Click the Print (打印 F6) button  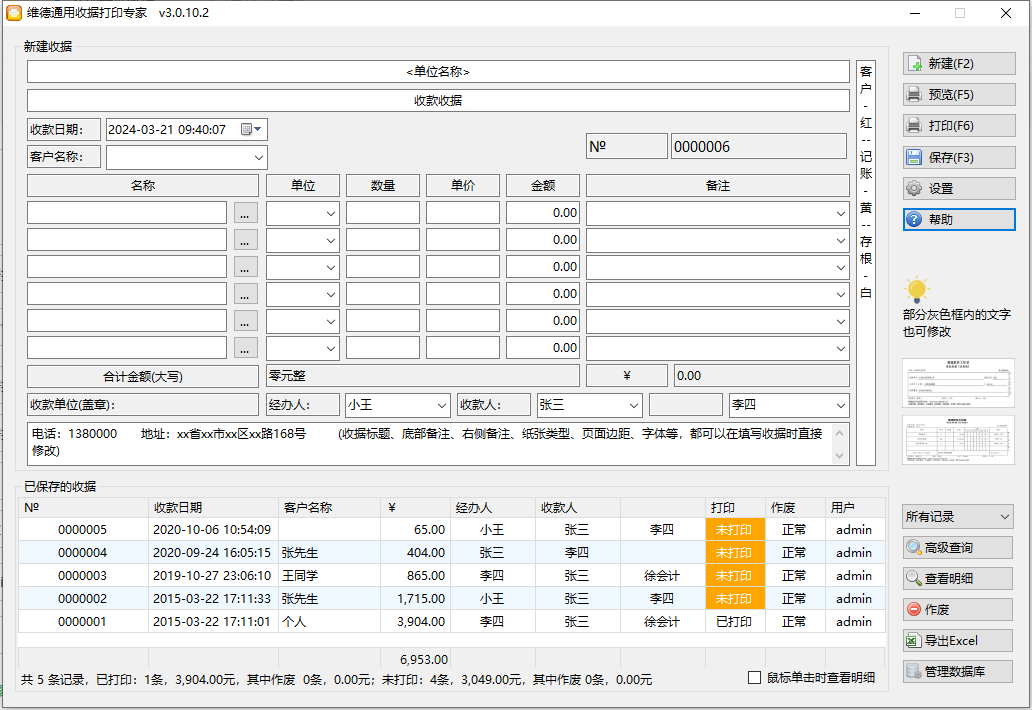(958, 126)
